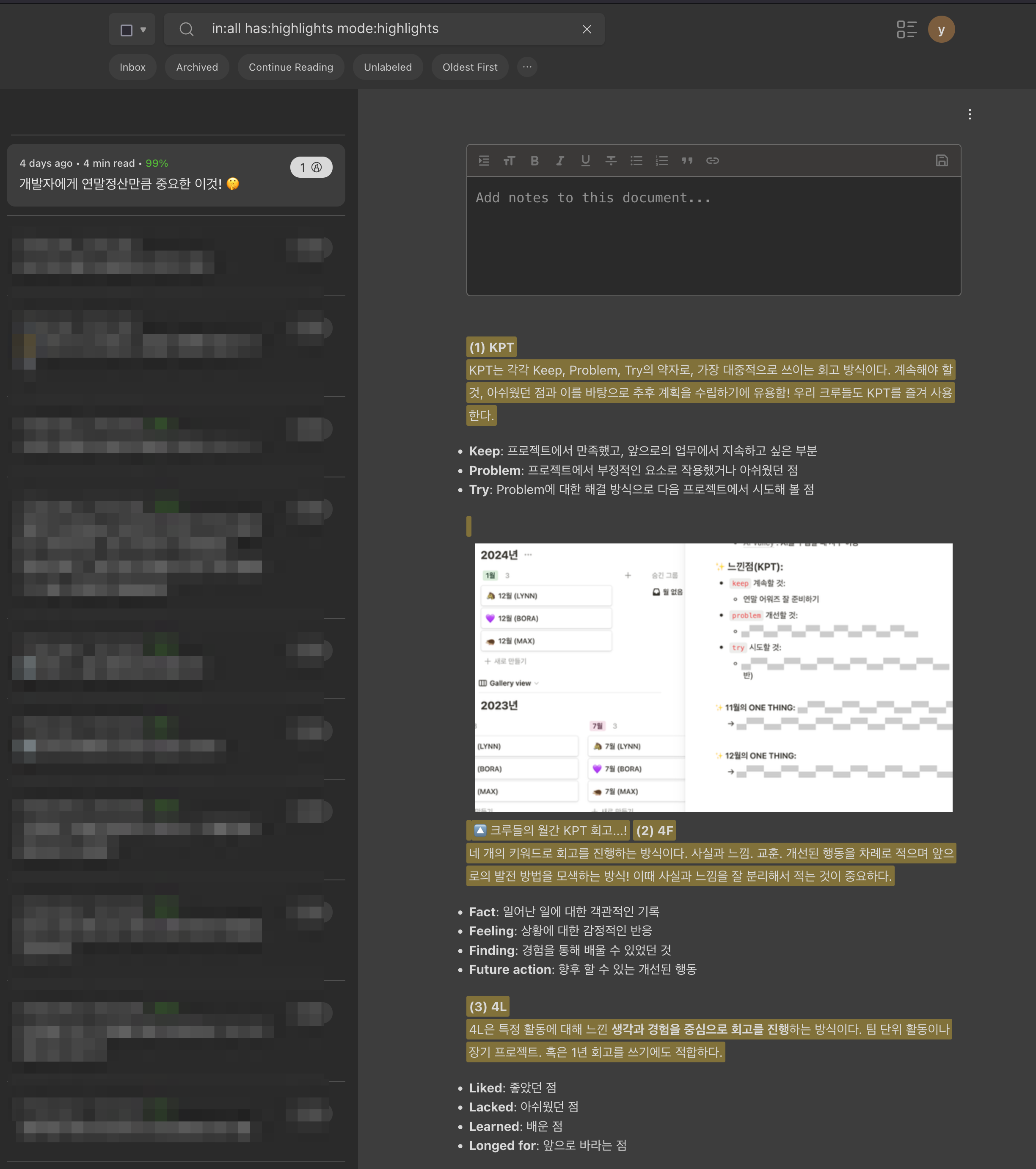
Task: Insert a block quote in notes
Action: pos(687,161)
